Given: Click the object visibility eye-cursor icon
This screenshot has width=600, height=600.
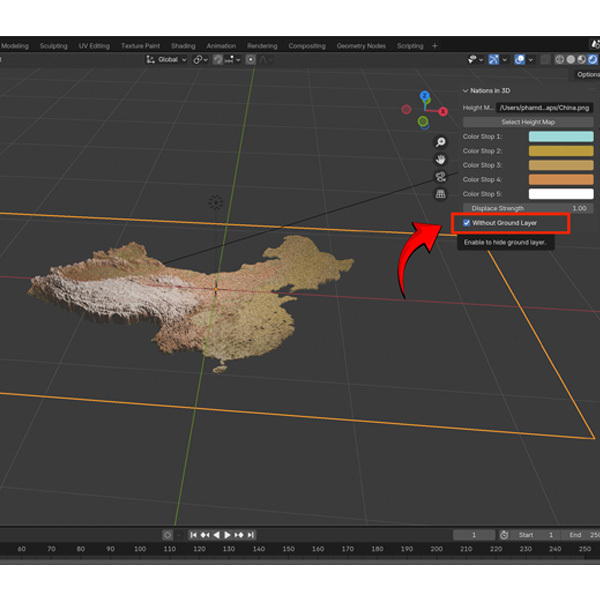Looking at the screenshot, I should [473, 60].
